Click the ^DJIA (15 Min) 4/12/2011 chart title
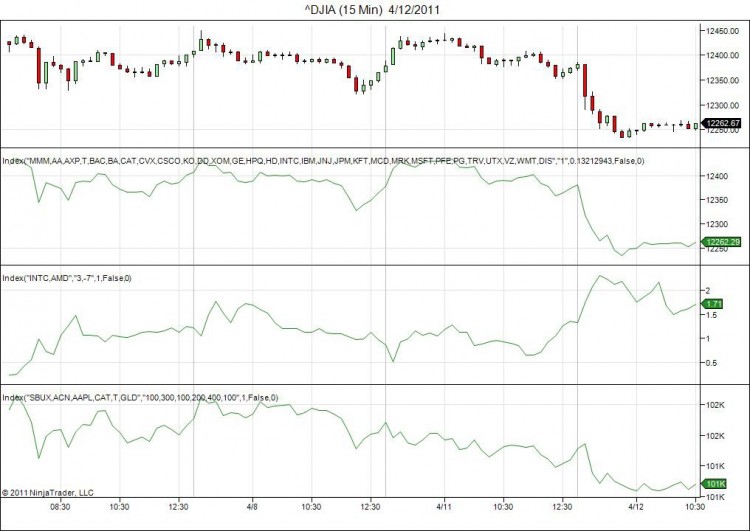Image resolution: width=750 pixels, height=531 pixels. pos(372,10)
